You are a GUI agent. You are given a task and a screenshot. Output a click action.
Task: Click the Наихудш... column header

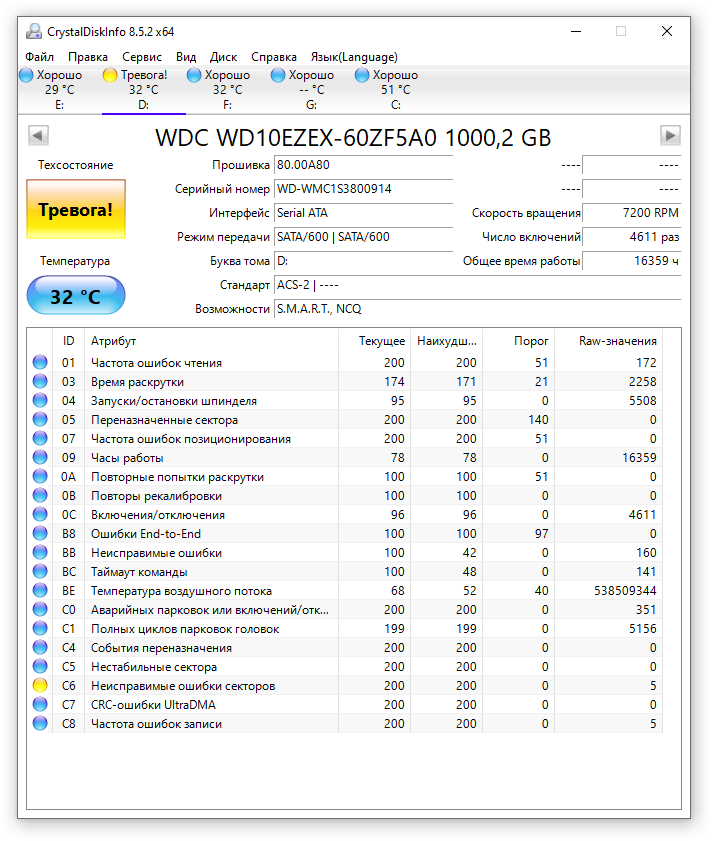[x=446, y=341]
